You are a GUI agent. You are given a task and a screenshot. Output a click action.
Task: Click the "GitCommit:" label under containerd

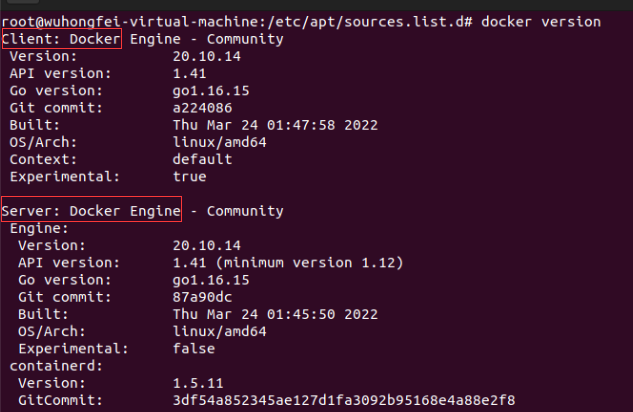[56, 401]
